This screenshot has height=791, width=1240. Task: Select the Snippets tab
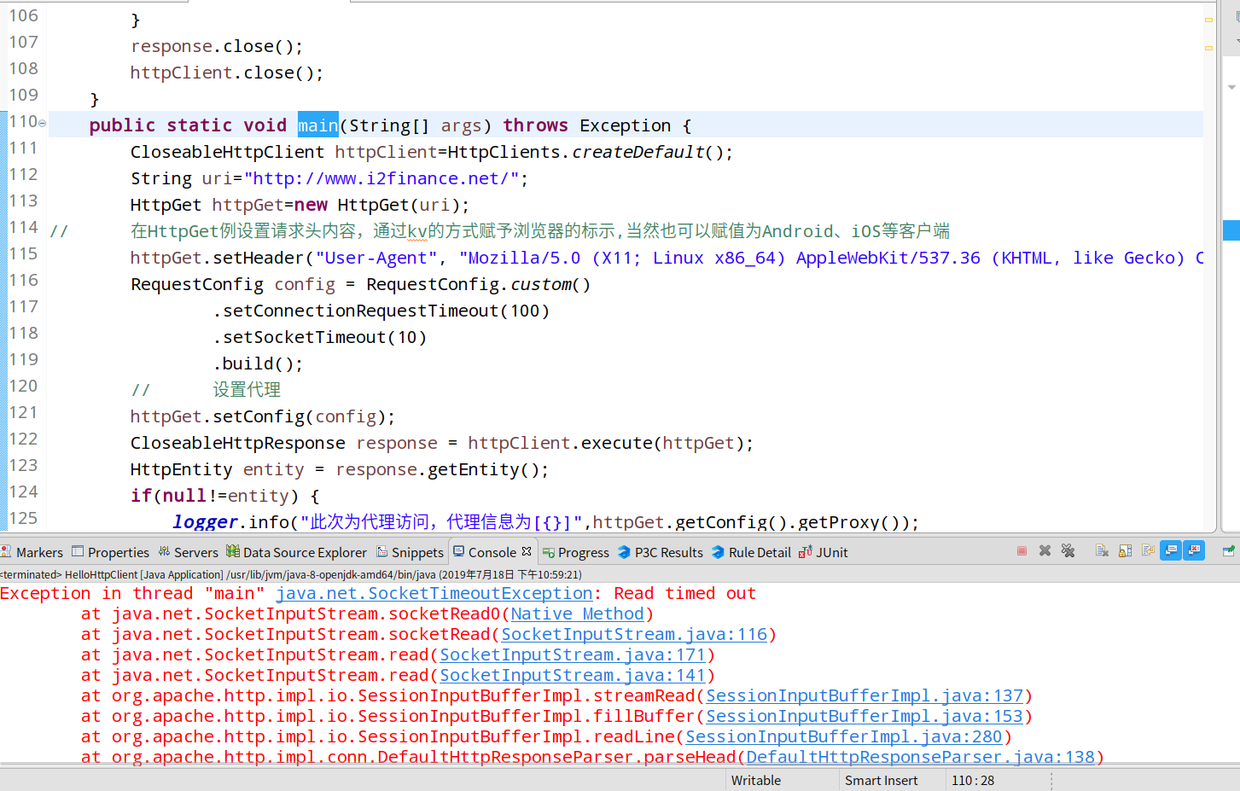pyautogui.click(x=410, y=552)
